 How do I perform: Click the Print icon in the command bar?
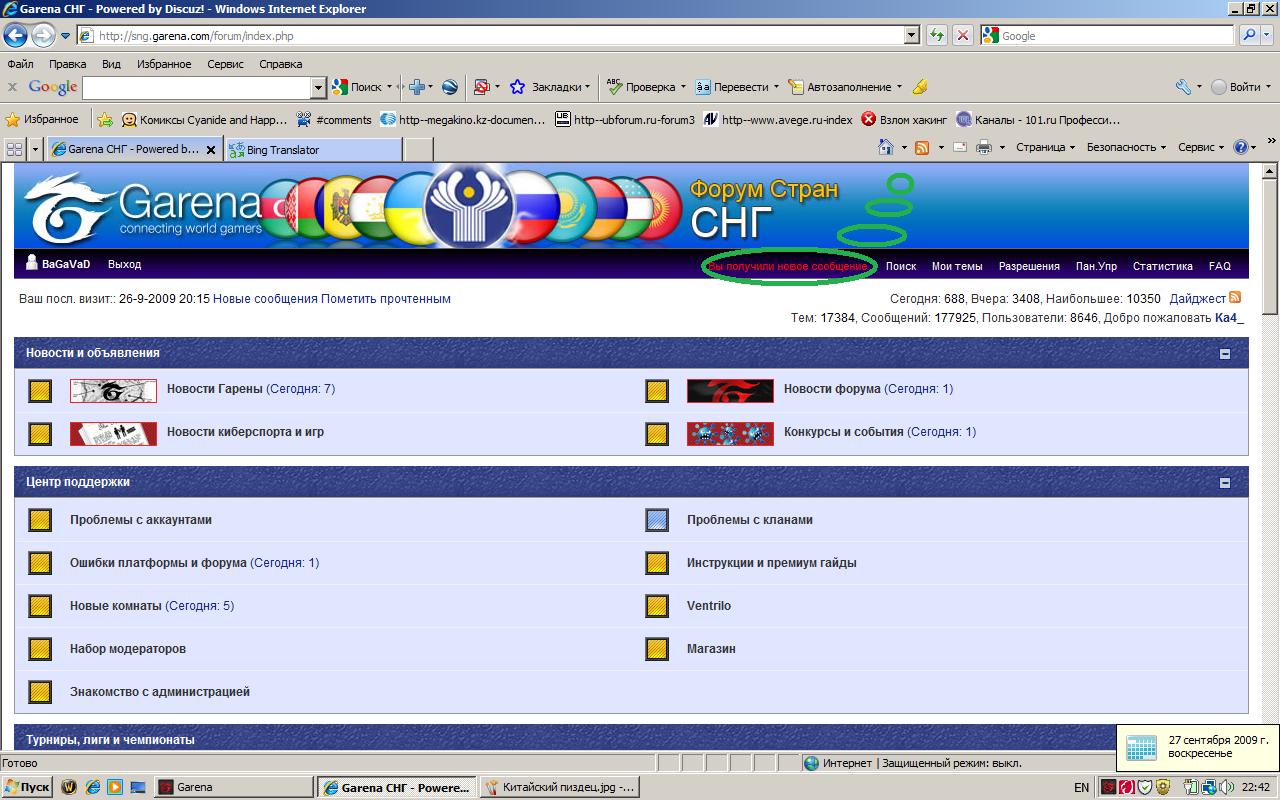click(x=983, y=148)
